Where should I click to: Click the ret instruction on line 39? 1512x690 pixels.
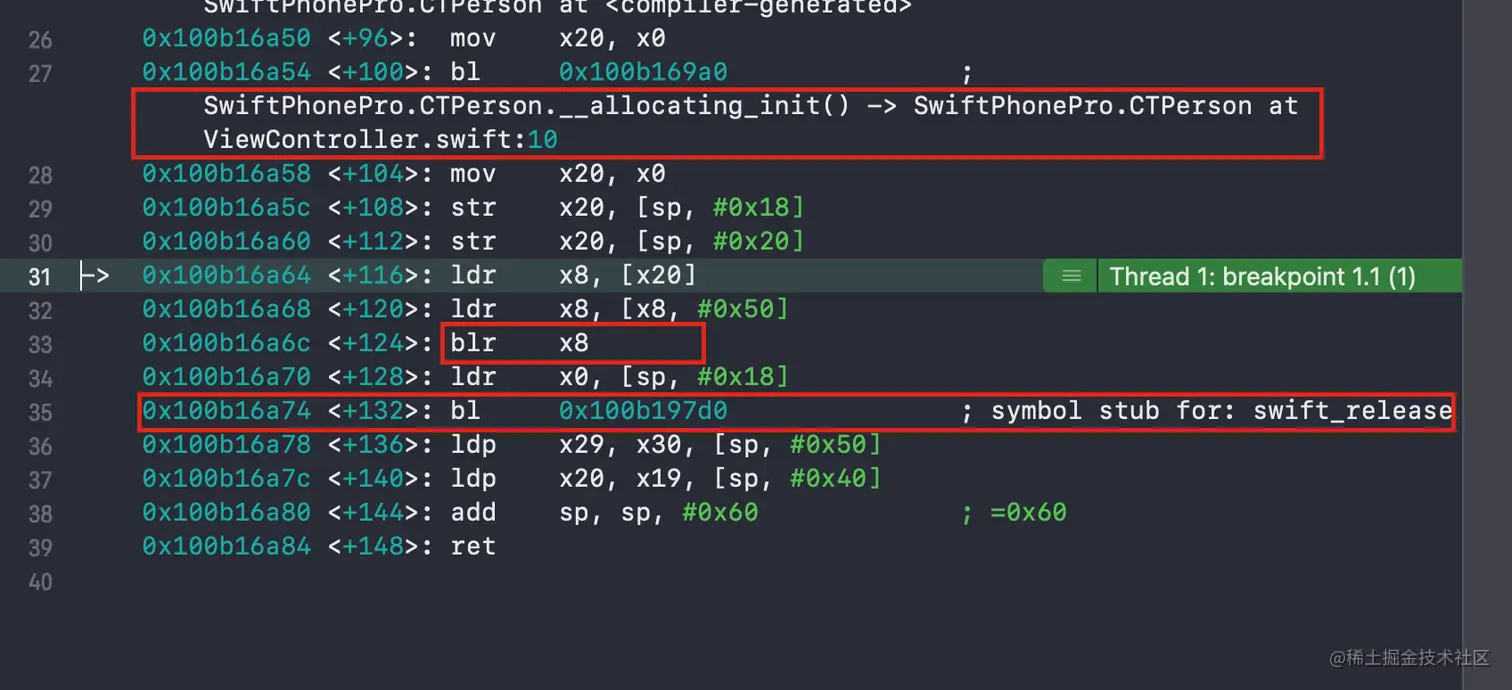coord(472,547)
